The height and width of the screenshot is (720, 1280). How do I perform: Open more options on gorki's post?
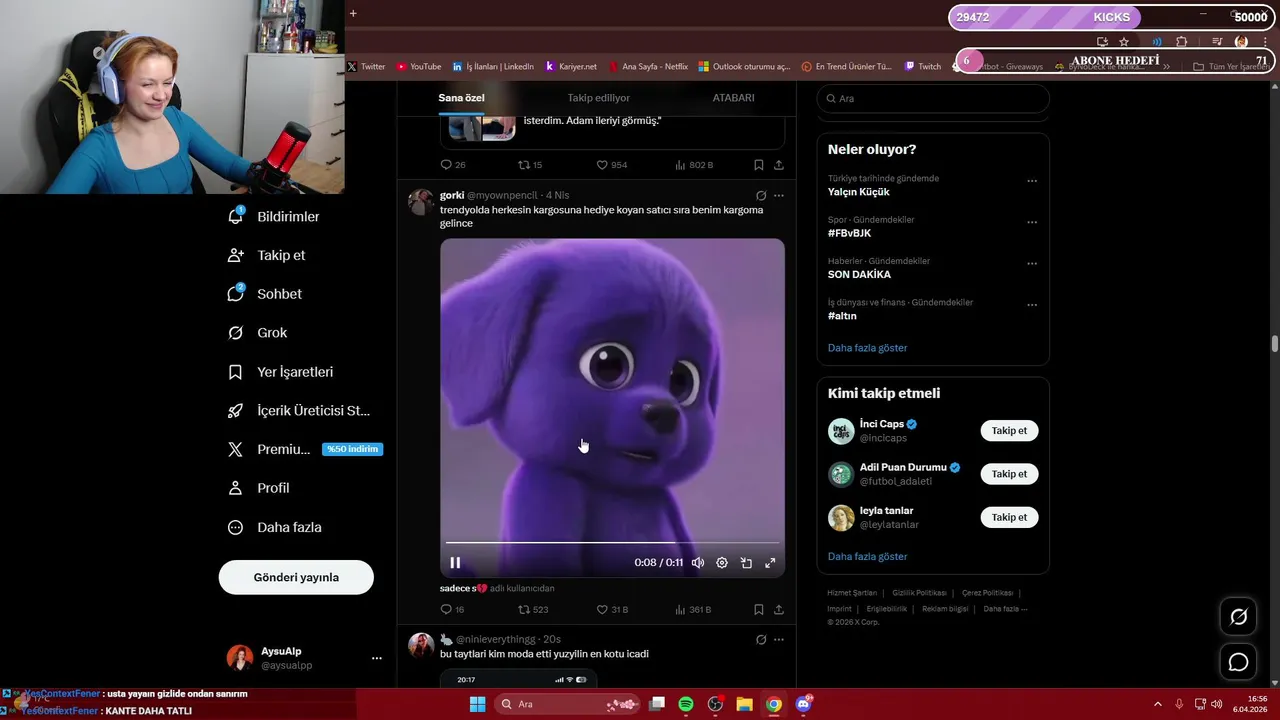[x=779, y=195]
